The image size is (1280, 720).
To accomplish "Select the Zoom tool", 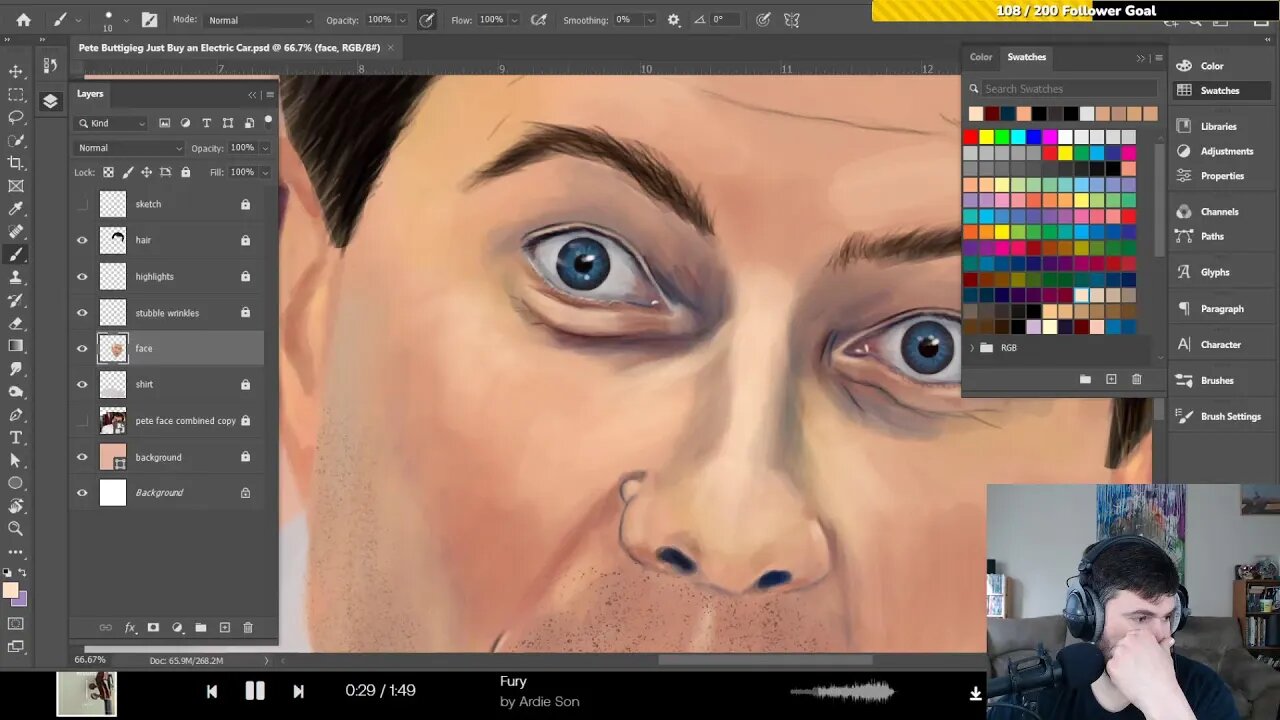I will (16, 529).
